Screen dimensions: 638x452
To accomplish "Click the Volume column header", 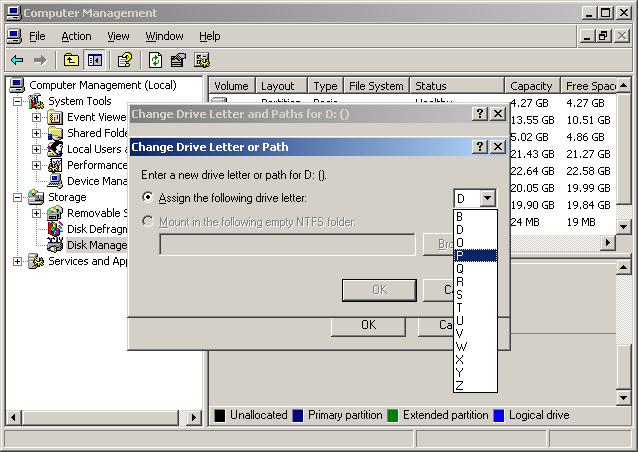I will tap(232, 86).
